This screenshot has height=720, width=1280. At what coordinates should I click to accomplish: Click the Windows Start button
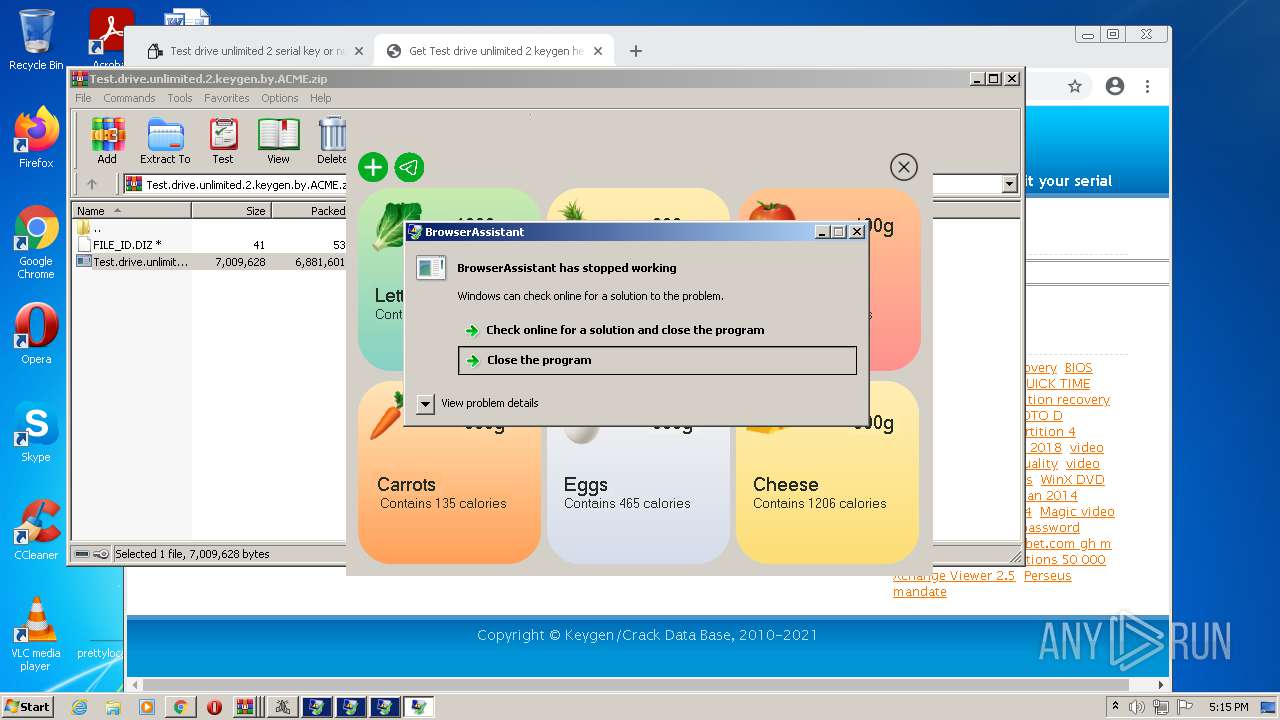tap(28, 707)
